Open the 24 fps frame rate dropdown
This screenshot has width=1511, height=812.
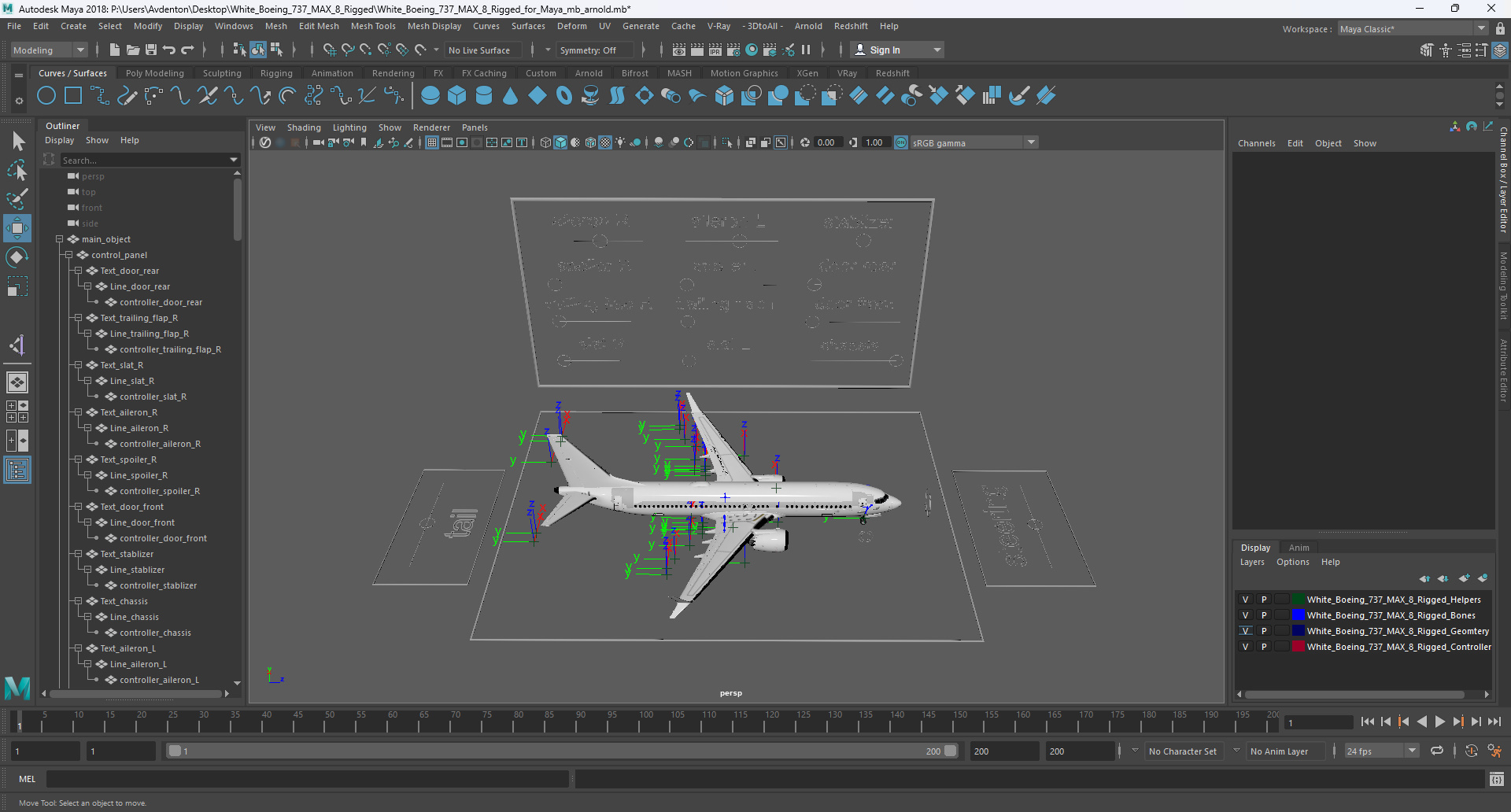click(1381, 751)
